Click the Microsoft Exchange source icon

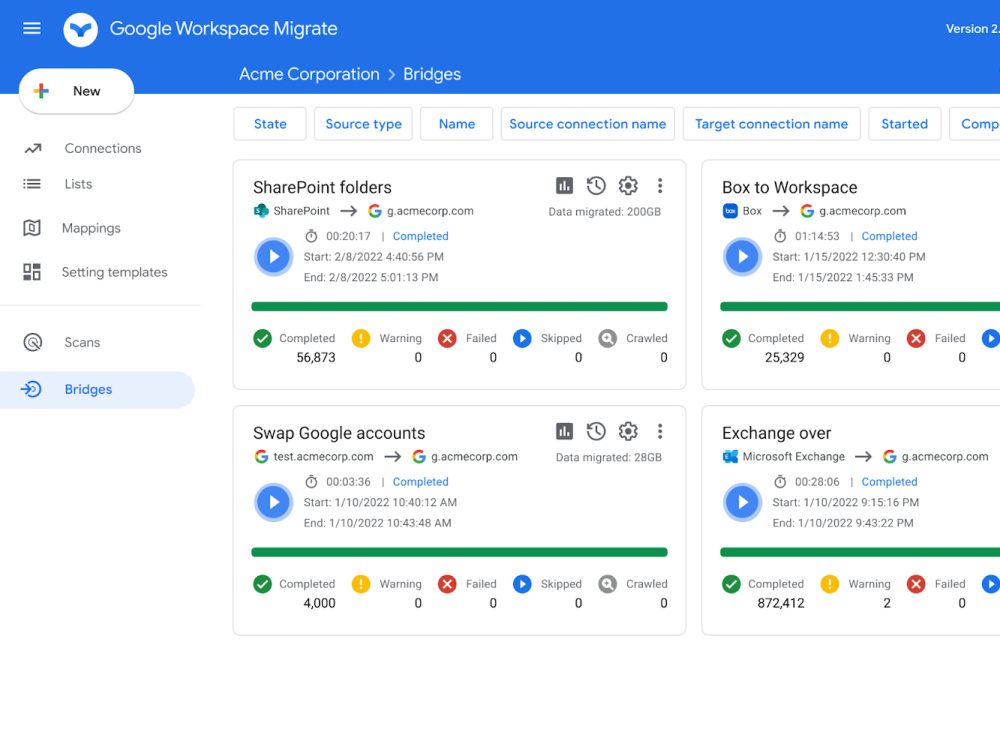coord(730,457)
